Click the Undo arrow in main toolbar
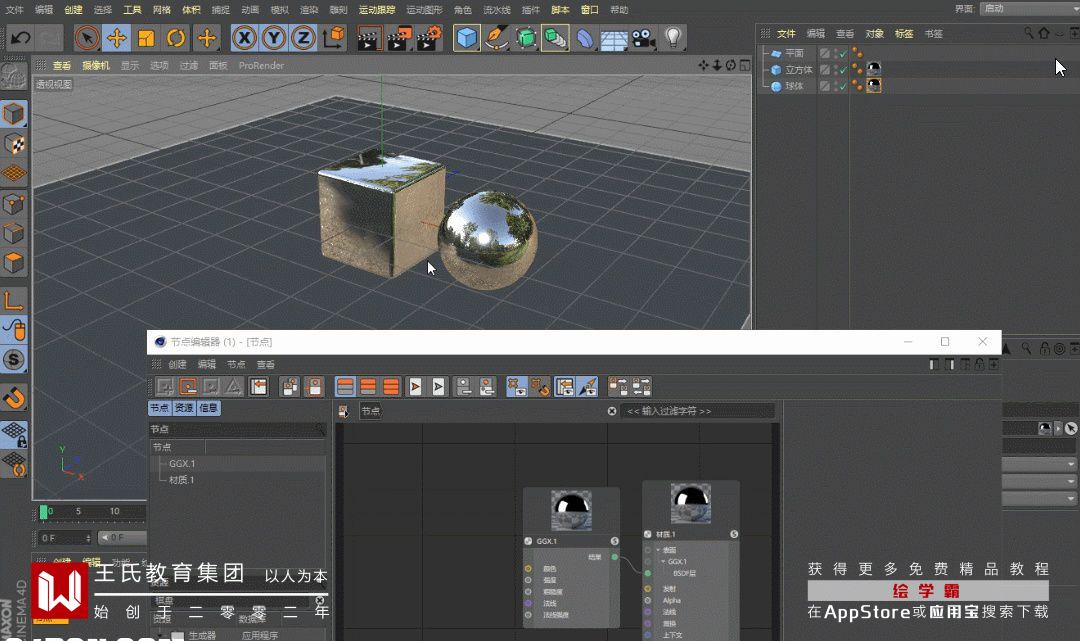 pos(20,37)
